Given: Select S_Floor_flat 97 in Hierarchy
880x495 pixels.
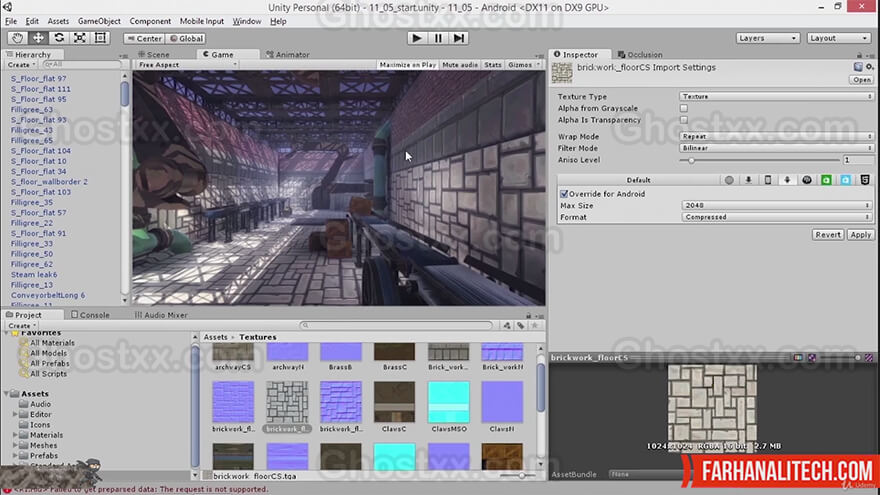Looking at the screenshot, I should pos(38,79).
